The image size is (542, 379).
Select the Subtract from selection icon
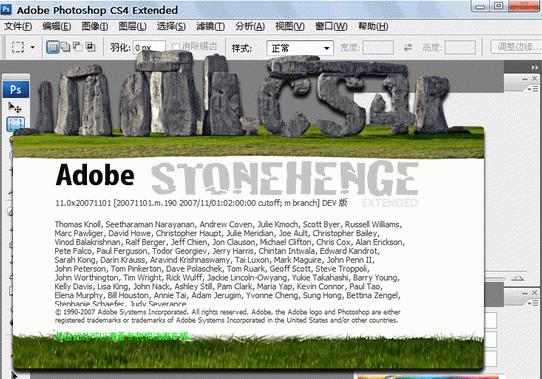click(77, 47)
